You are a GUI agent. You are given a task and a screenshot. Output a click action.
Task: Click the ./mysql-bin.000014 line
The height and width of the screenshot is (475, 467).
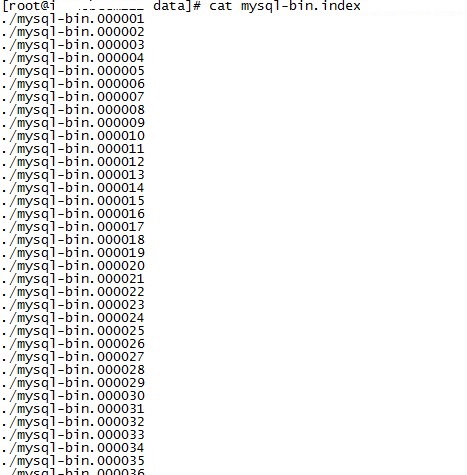coord(73,188)
